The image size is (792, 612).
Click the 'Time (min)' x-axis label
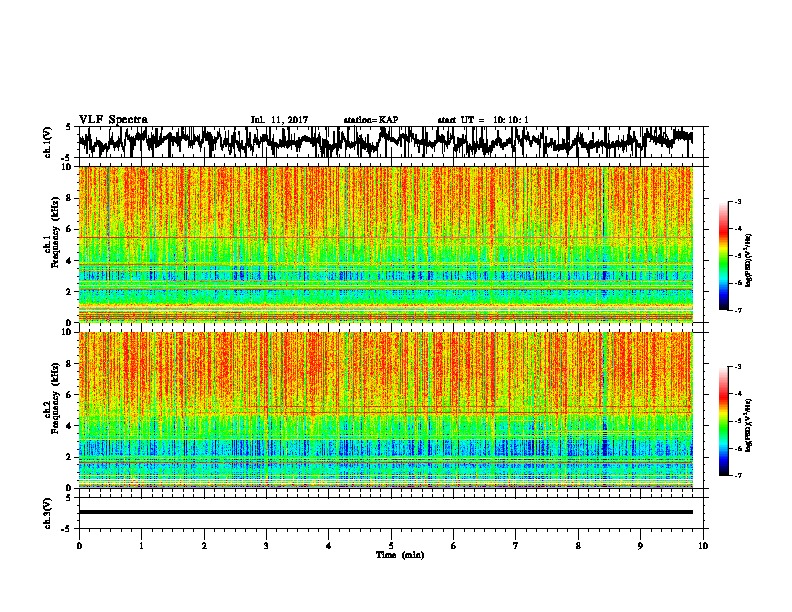click(x=400, y=555)
